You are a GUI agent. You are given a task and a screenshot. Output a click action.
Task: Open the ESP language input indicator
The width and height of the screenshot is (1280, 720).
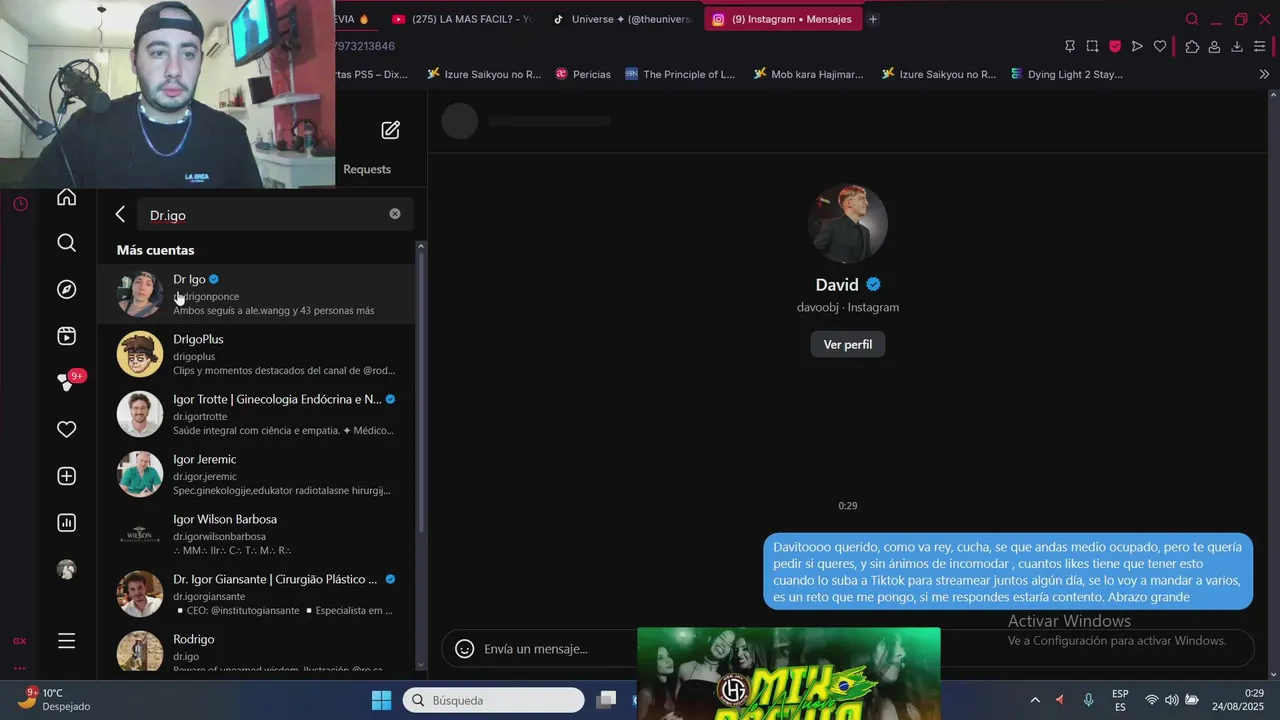pyautogui.click(x=1120, y=700)
